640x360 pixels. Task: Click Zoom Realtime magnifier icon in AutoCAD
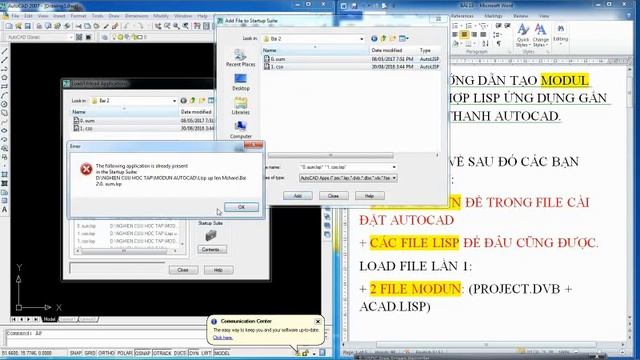(x=167, y=26)
